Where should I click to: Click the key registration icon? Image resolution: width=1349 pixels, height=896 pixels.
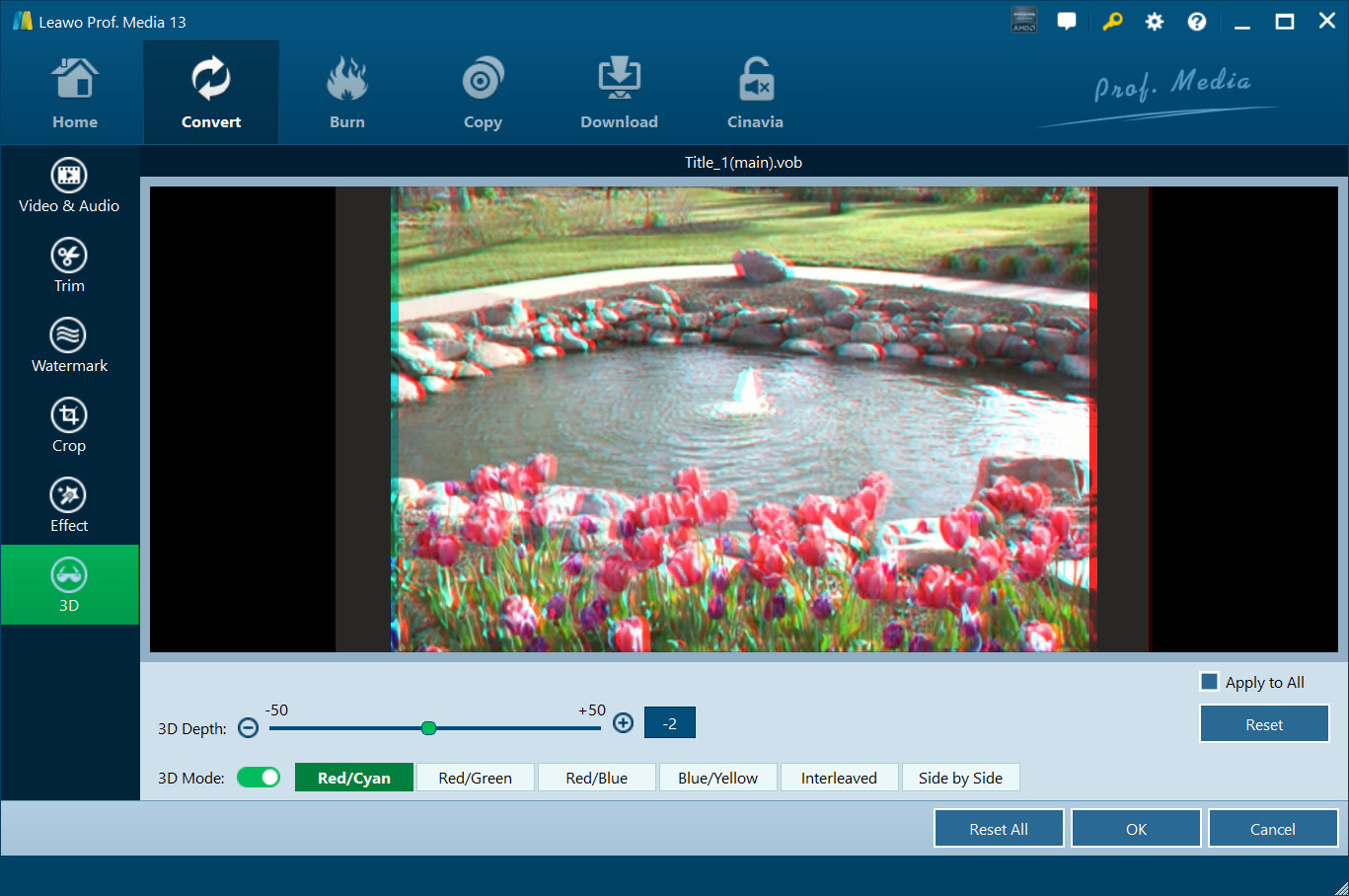1112,22
